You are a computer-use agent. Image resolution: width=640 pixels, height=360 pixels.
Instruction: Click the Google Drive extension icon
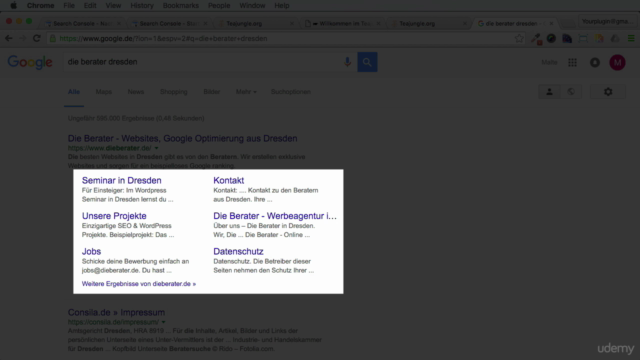pos(615,38)
